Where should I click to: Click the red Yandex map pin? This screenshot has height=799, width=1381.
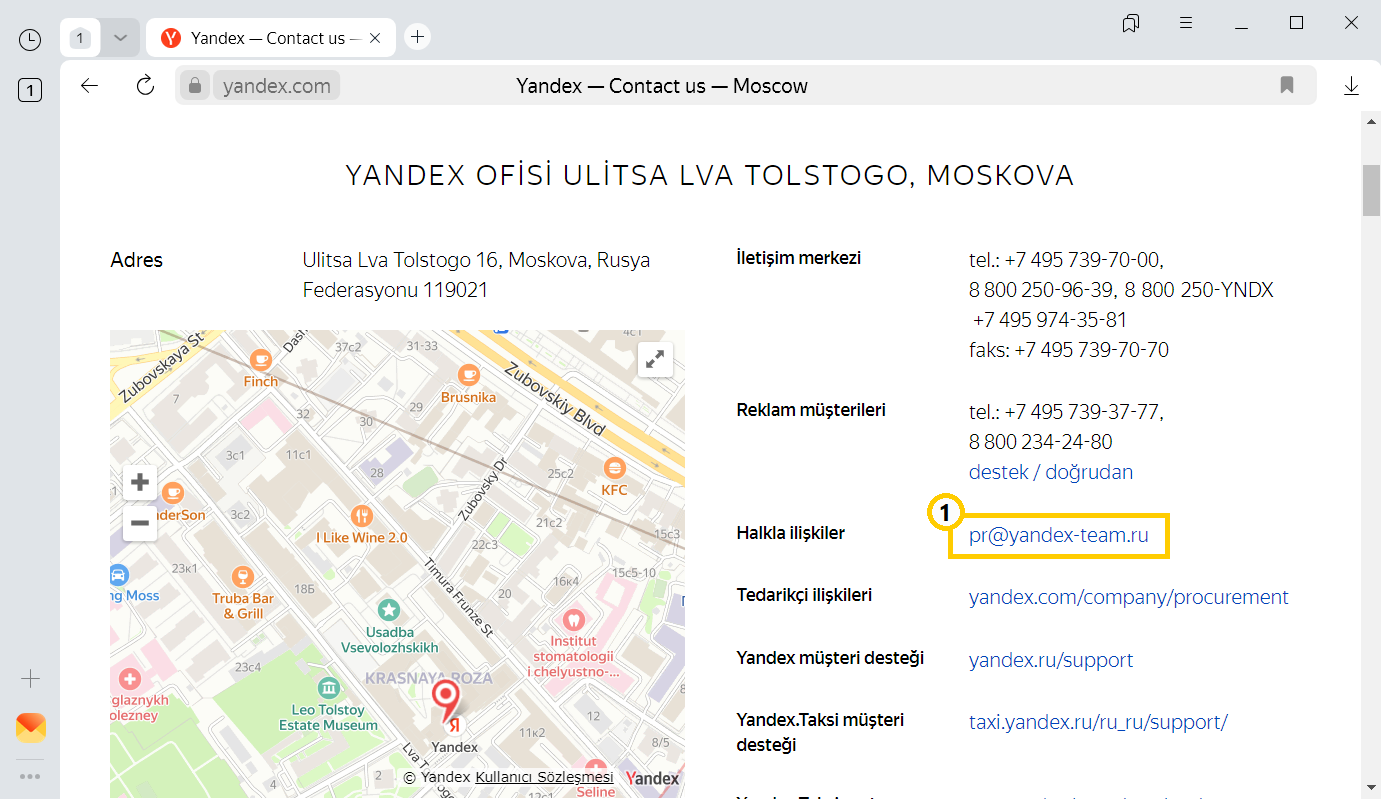(x=446, y=700)
